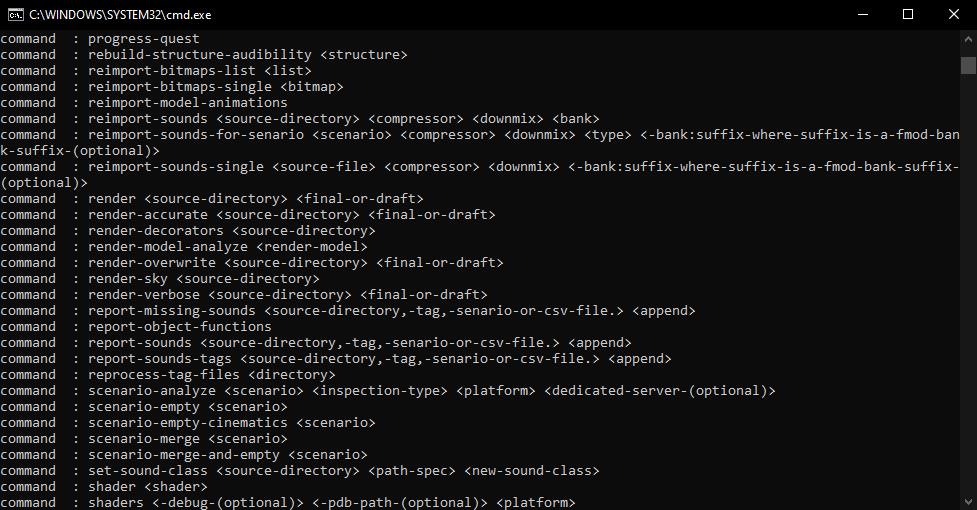Click the C:\WINDOWS\SYSTEM32\cmd.exe title text
The height and width of the screenshot is (510, 977).
(120, 15)
